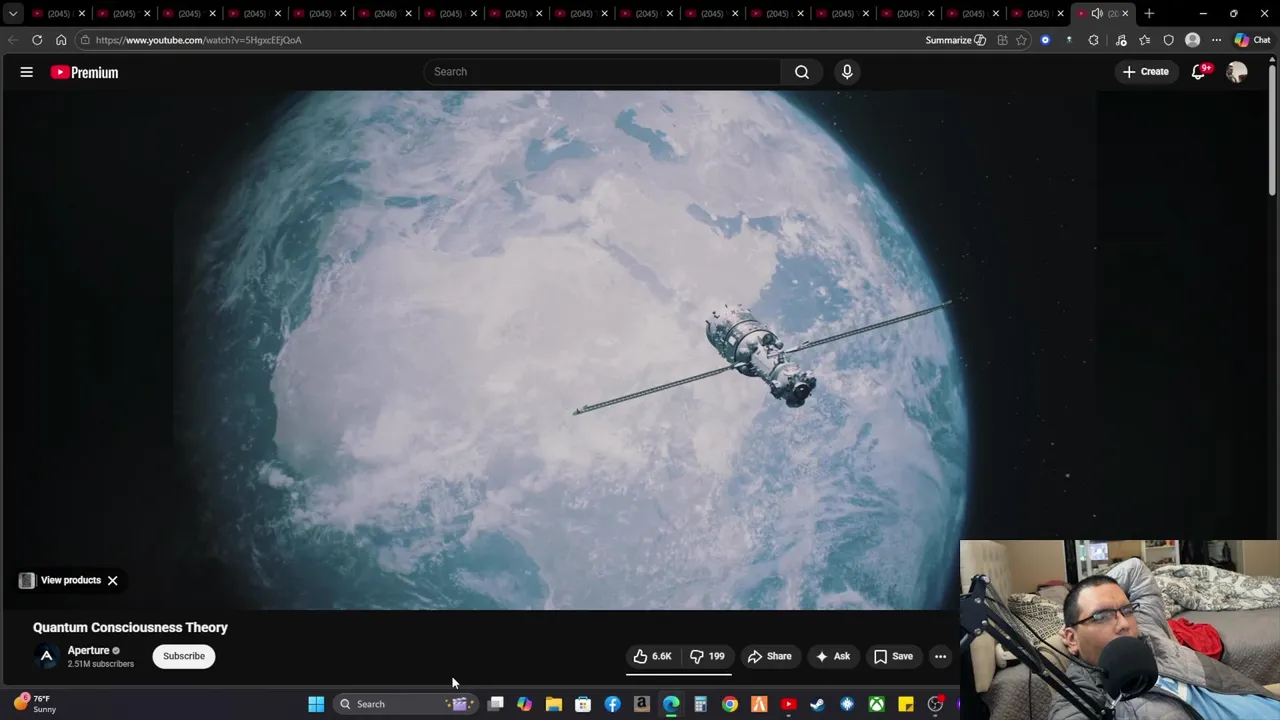This screenshot has height=720, width=1280.
Task: Open the YouTube guide hamburger menu
Action: (x=27, y=72)
